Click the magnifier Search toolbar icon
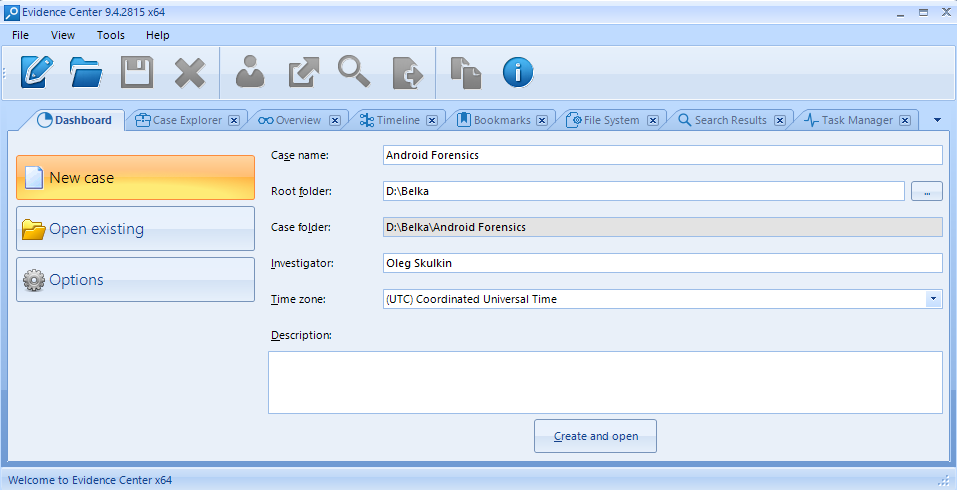 coord(354,71)
